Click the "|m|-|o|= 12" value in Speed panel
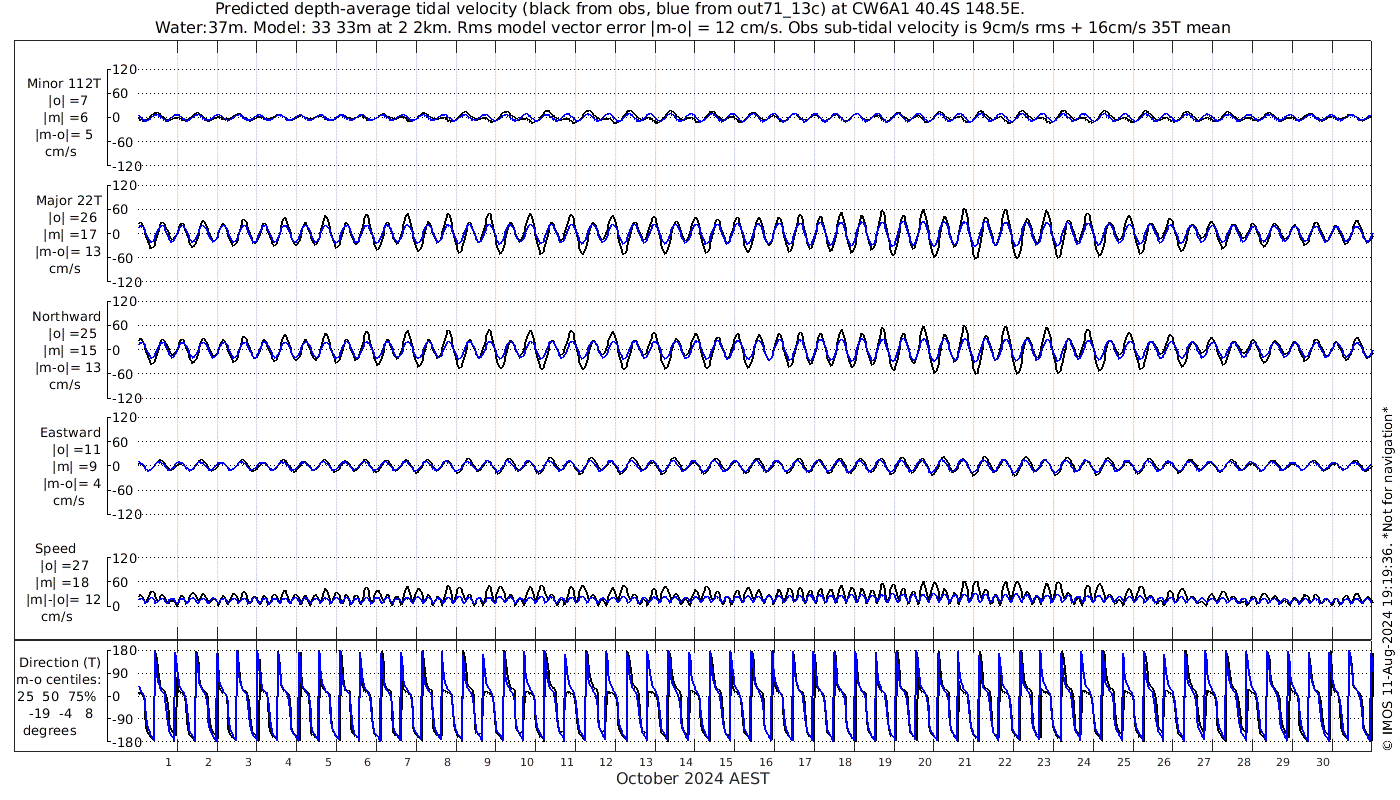Viewport: 1400px width, 800px height. (64, 600)
